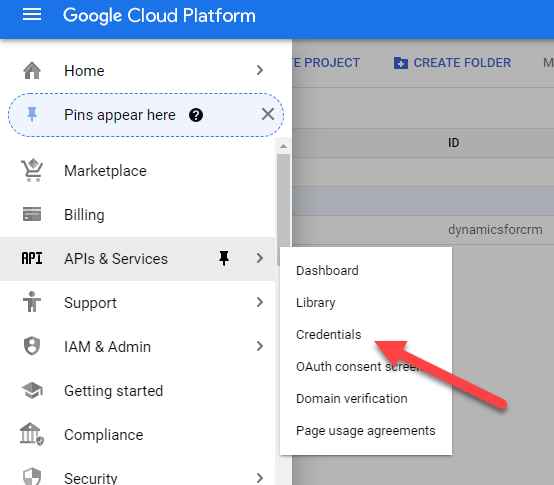Click the partially visible CREATE PROJECT button

(x=326, y=63)
